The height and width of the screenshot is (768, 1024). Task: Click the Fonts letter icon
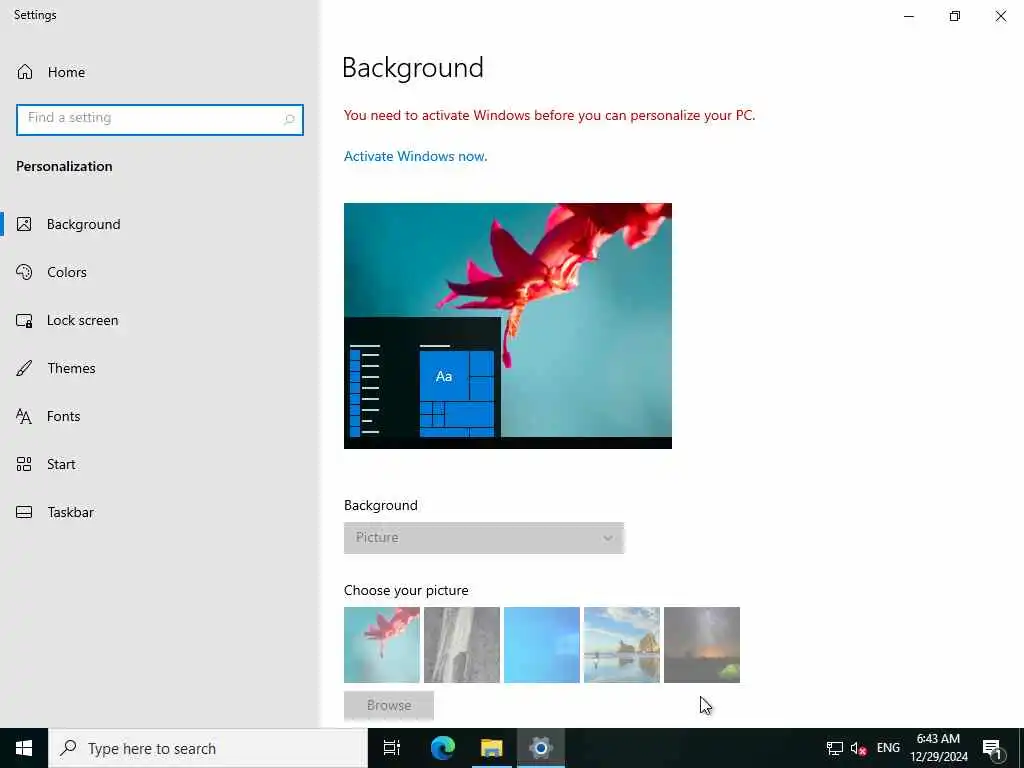pyautogui.click(x=24, y=416)
